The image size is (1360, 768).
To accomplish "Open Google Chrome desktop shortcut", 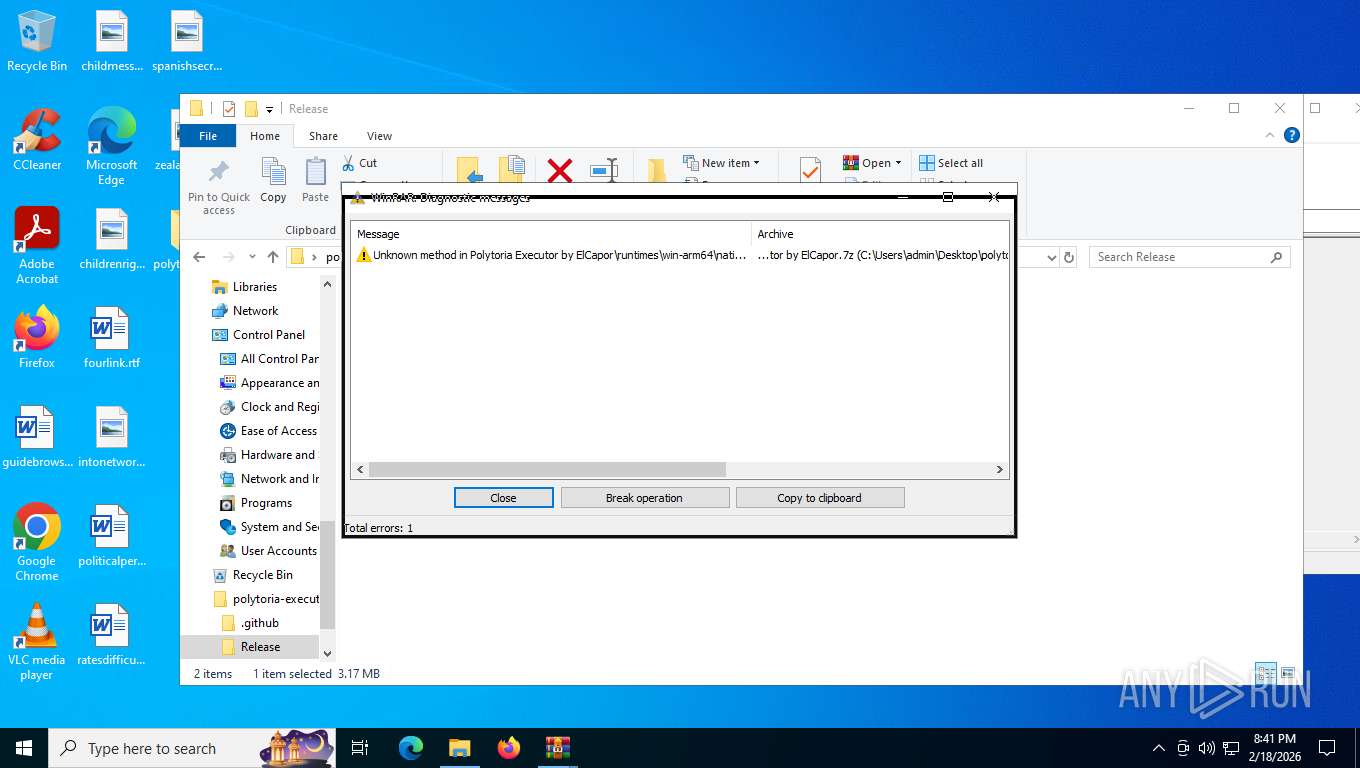I will click(x=37, y=542).
